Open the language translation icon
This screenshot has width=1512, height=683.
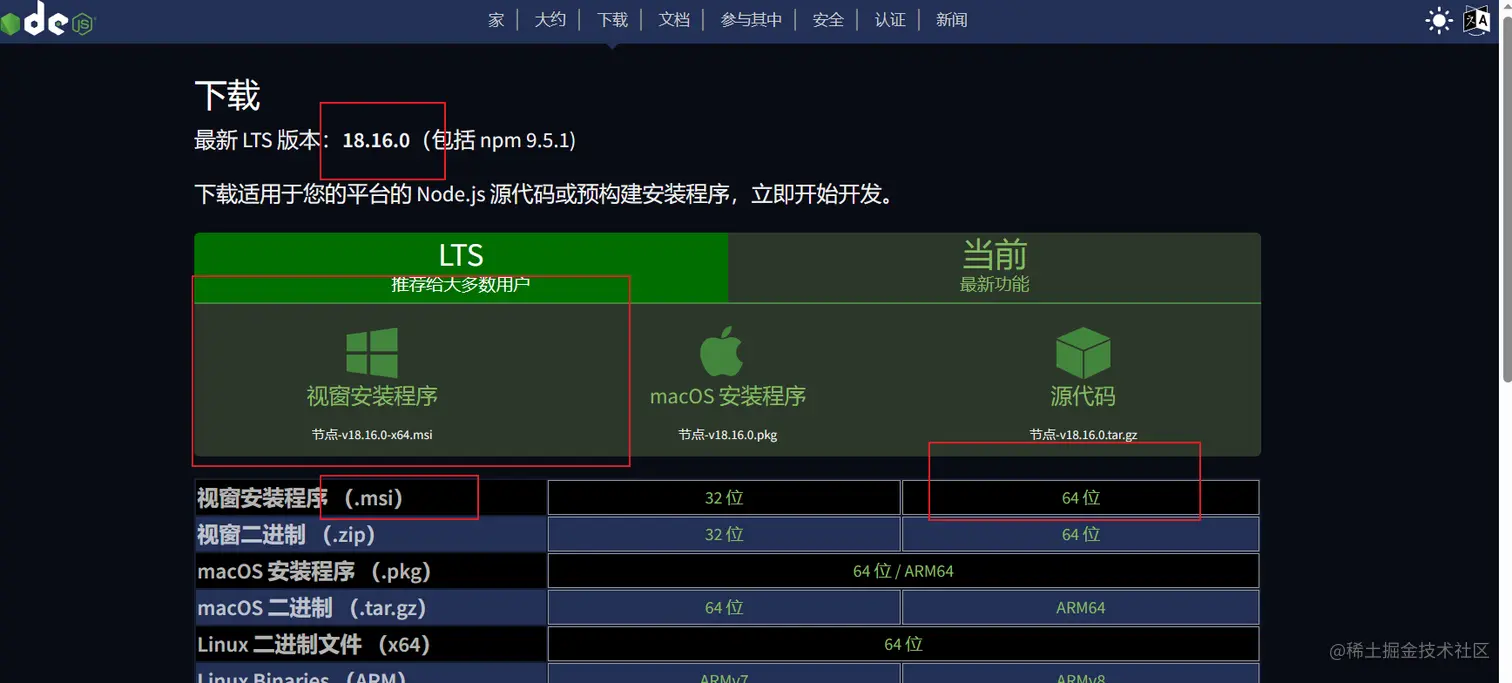1477,20
